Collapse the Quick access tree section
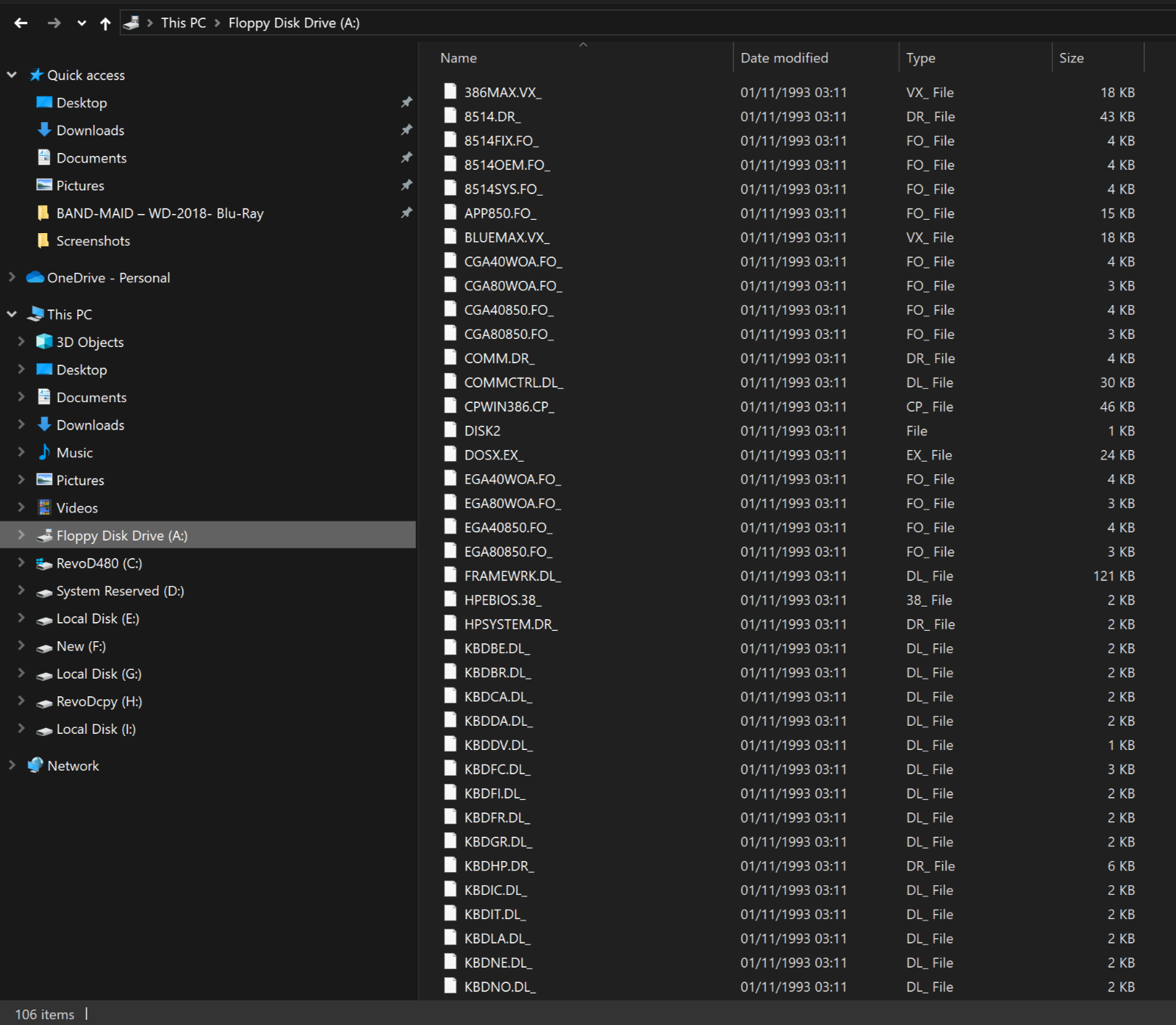The image size is (1176, 1025). point(12,75)
